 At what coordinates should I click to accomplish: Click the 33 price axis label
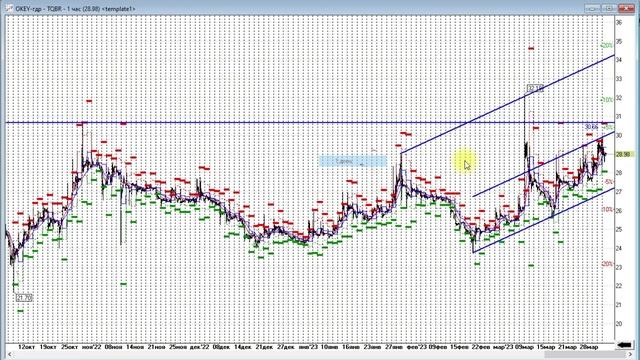619,79
